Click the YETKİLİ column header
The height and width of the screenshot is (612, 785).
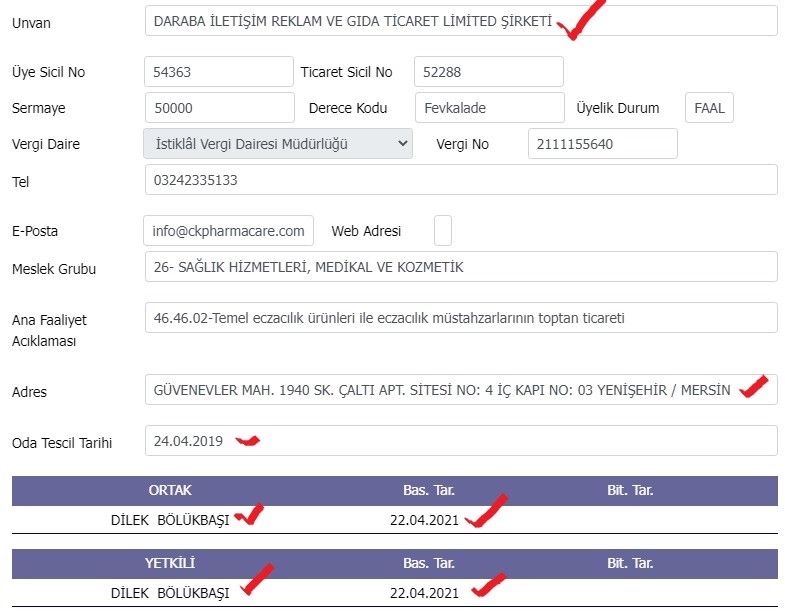[x=170, y=563]
